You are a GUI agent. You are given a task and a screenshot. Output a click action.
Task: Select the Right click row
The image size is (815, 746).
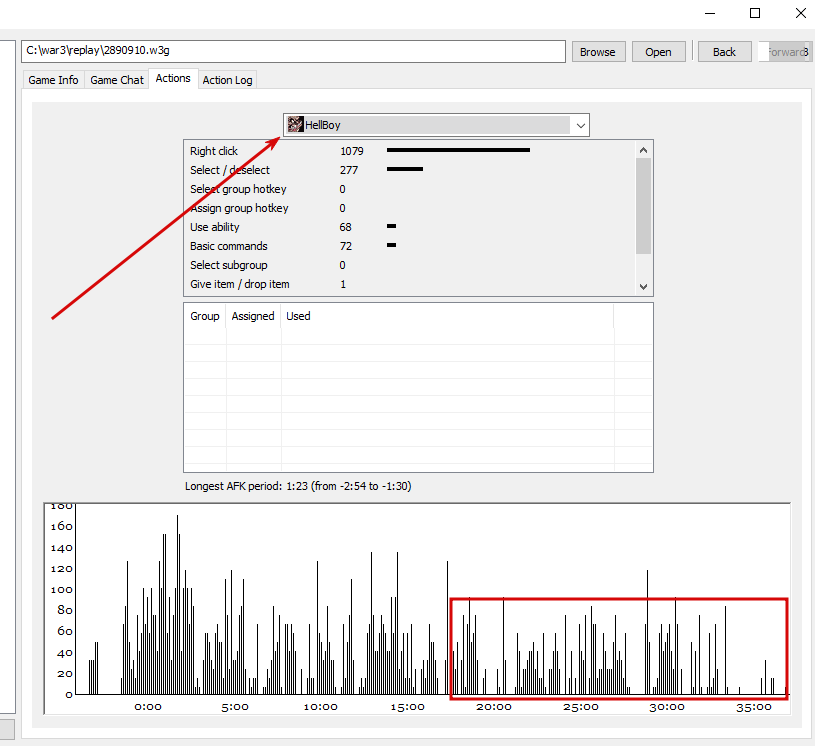[410, 151]
